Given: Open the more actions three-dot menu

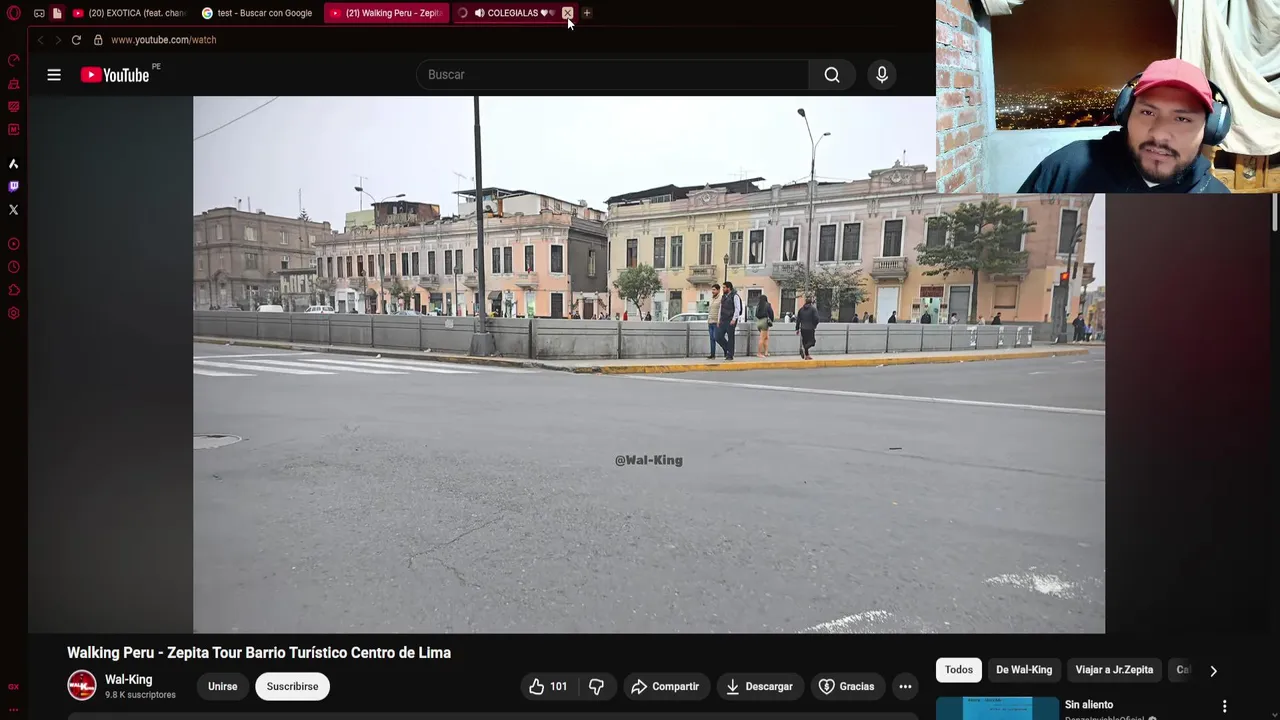Looking at the screenshot, I should point(905,687).
